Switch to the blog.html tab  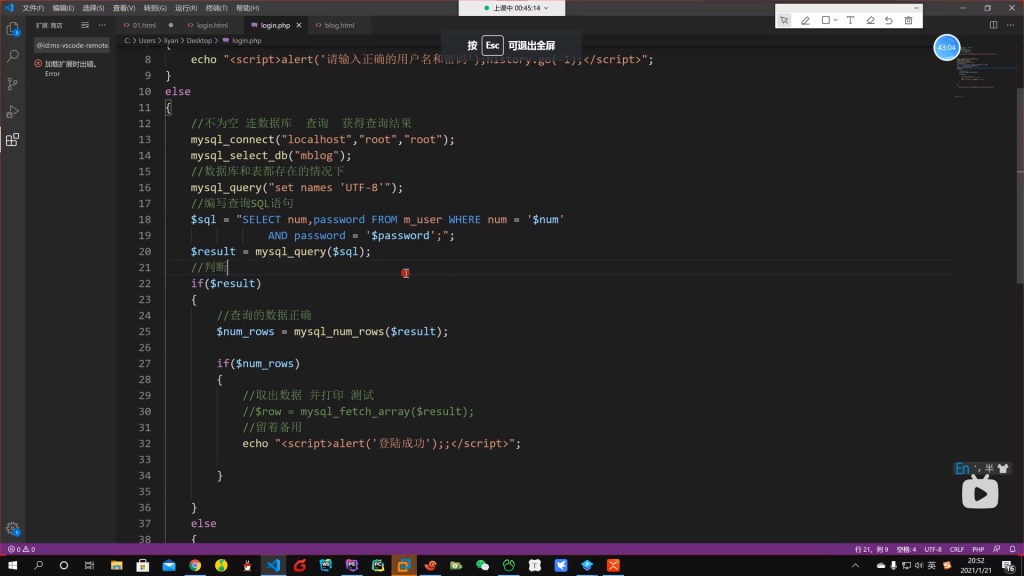click(340, 24)
